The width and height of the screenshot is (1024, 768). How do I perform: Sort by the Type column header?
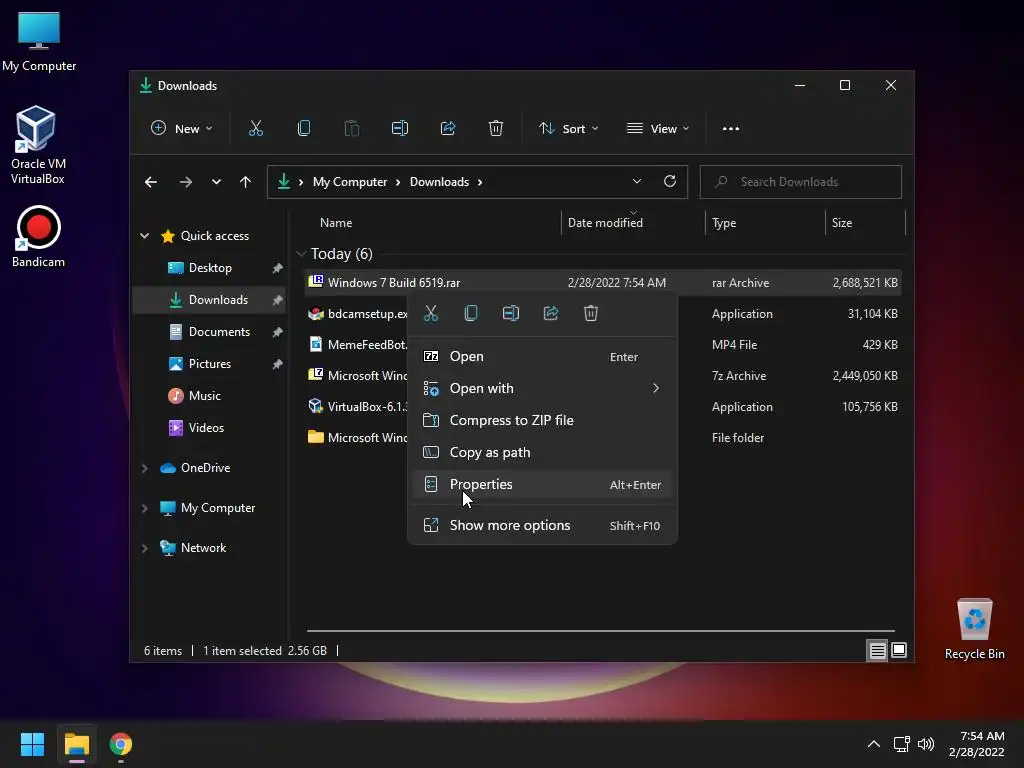click(765, 223)
